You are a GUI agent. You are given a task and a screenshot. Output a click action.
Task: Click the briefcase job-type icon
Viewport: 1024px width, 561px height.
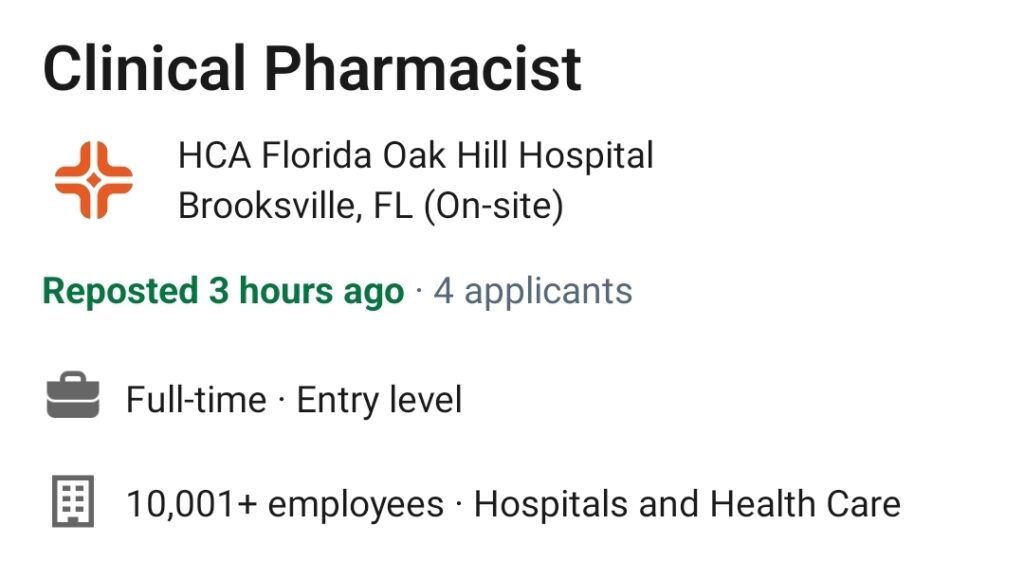pyautogui.click(x=73, y=395)
